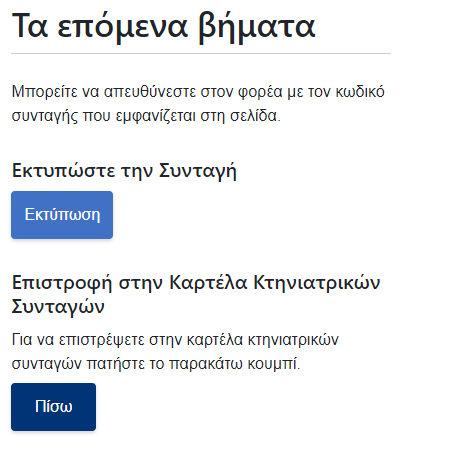Click the paragraph starting with Μπορείτε να απευθύνεστε
The width and height of the screenshot is (473, 453).
point(198,104)
